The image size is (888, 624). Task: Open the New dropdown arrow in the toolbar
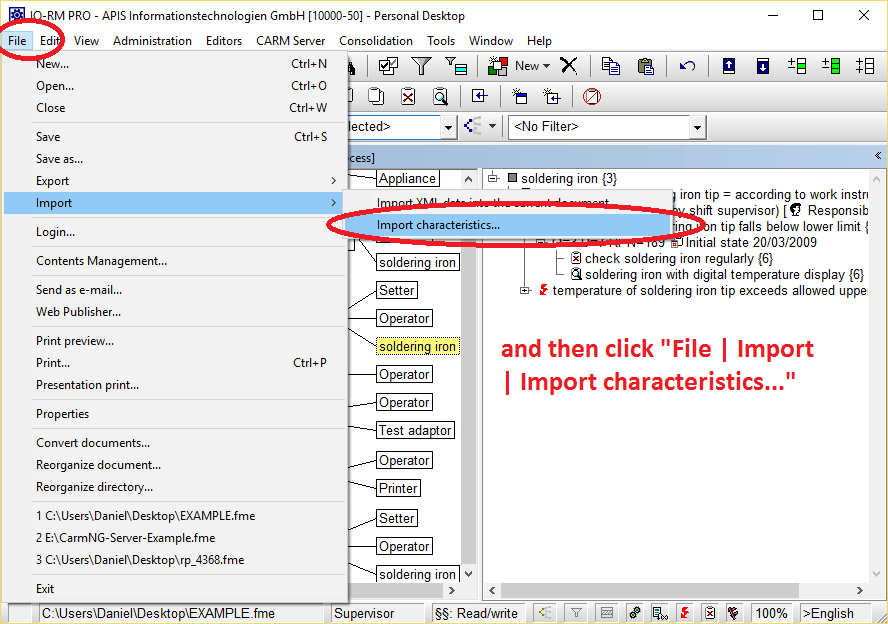pos(547,66)
